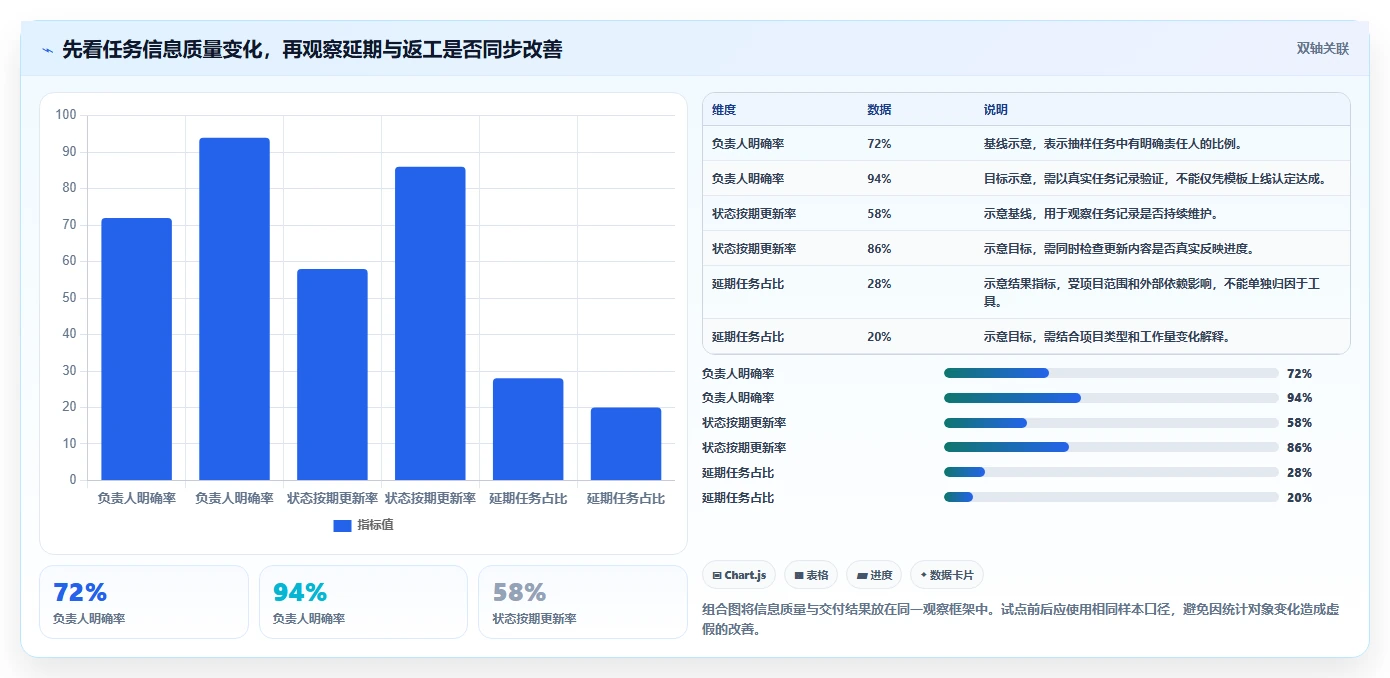
Task: Click the 进度 chip
Action: tap(874, 575)
